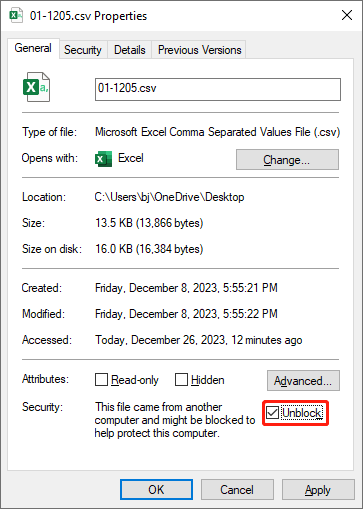The image size is (363, 509).
Task: Click the Cancel button
Action: tap(237, 490)
